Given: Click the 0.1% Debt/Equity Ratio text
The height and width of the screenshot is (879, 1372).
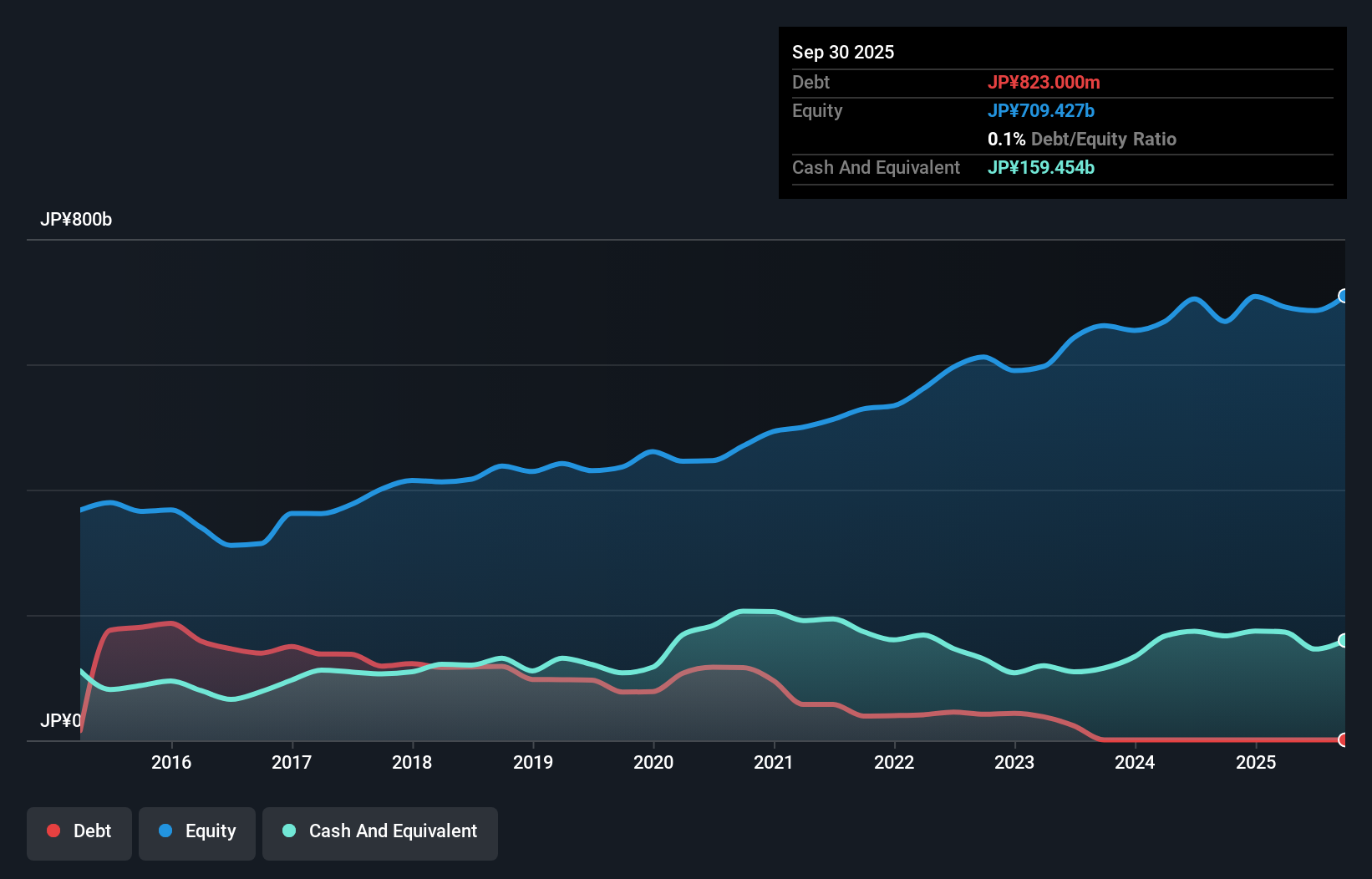Looking at the screenshot, I should point(1082,139).
